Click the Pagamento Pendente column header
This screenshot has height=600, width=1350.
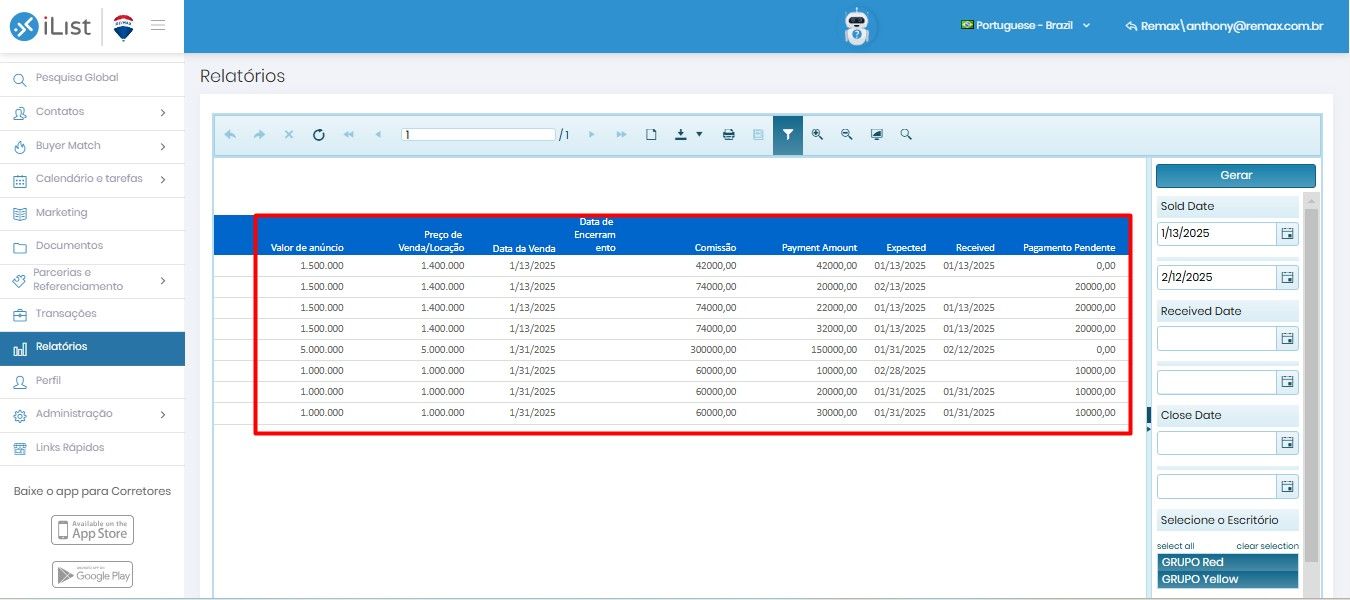coord(1069,248)
